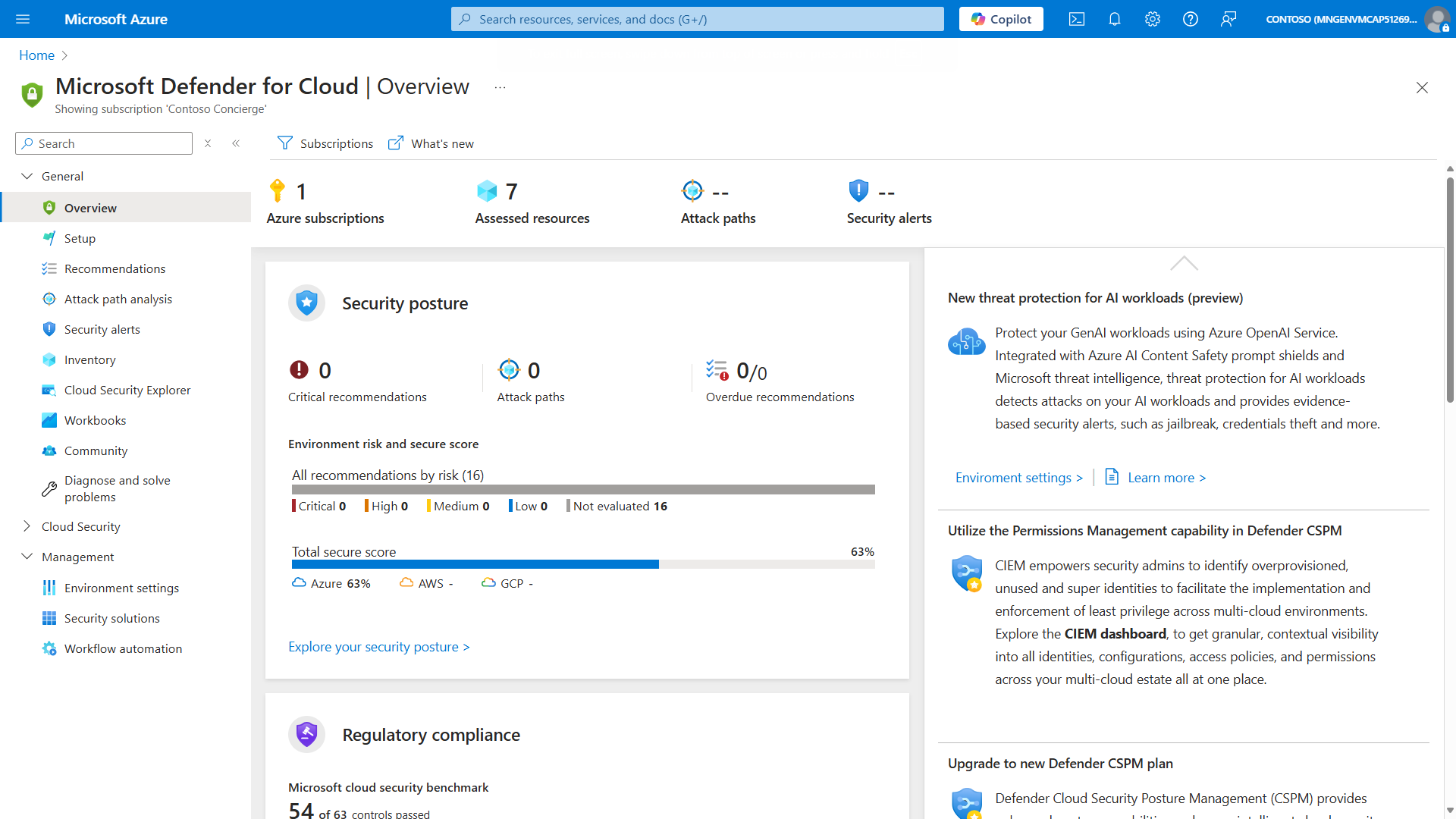The height and width of the screenshot is (819, 1456).
Task: Open the more options ellipsis beside title
Action: coord(500,87)
